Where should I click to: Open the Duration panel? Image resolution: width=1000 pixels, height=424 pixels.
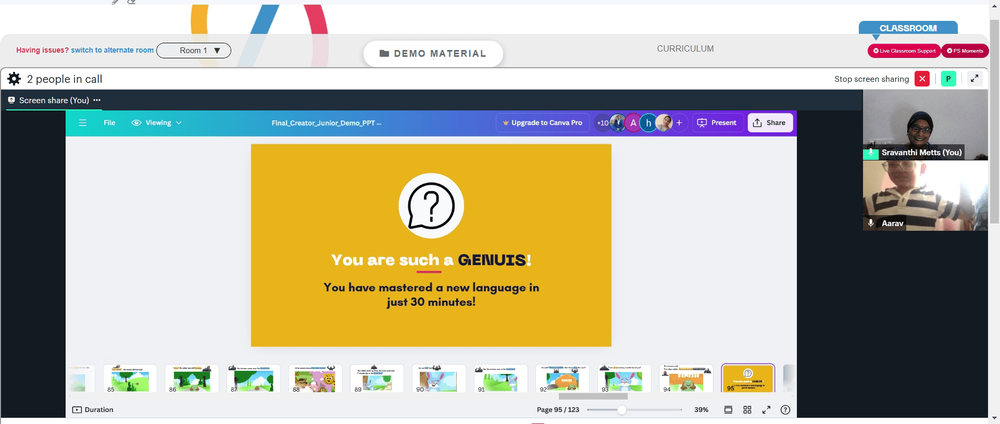point(93,410)
